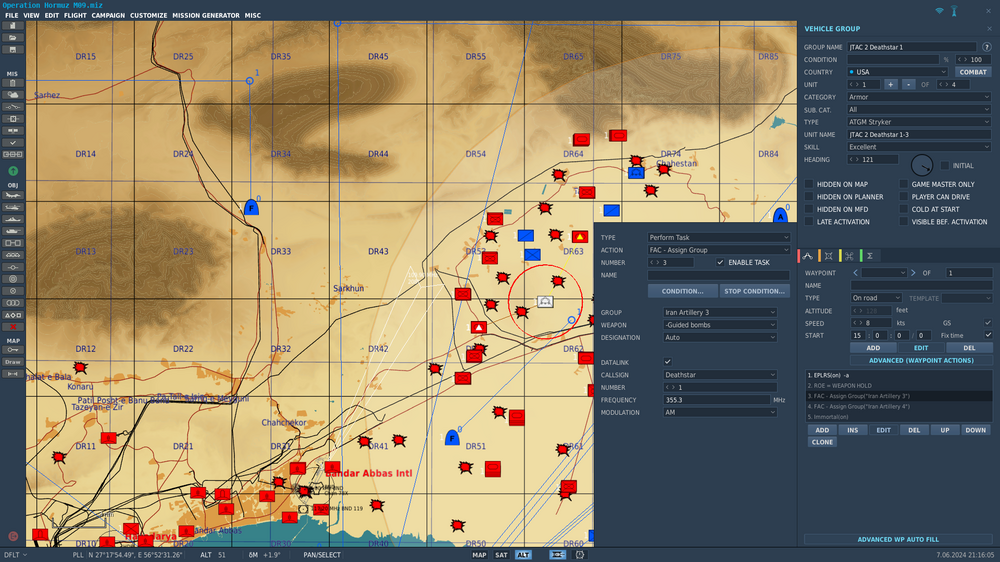The width and height of the screenshot is (1000, 562).
Task: Click the save mission disk icon
Action: point(13,49)
